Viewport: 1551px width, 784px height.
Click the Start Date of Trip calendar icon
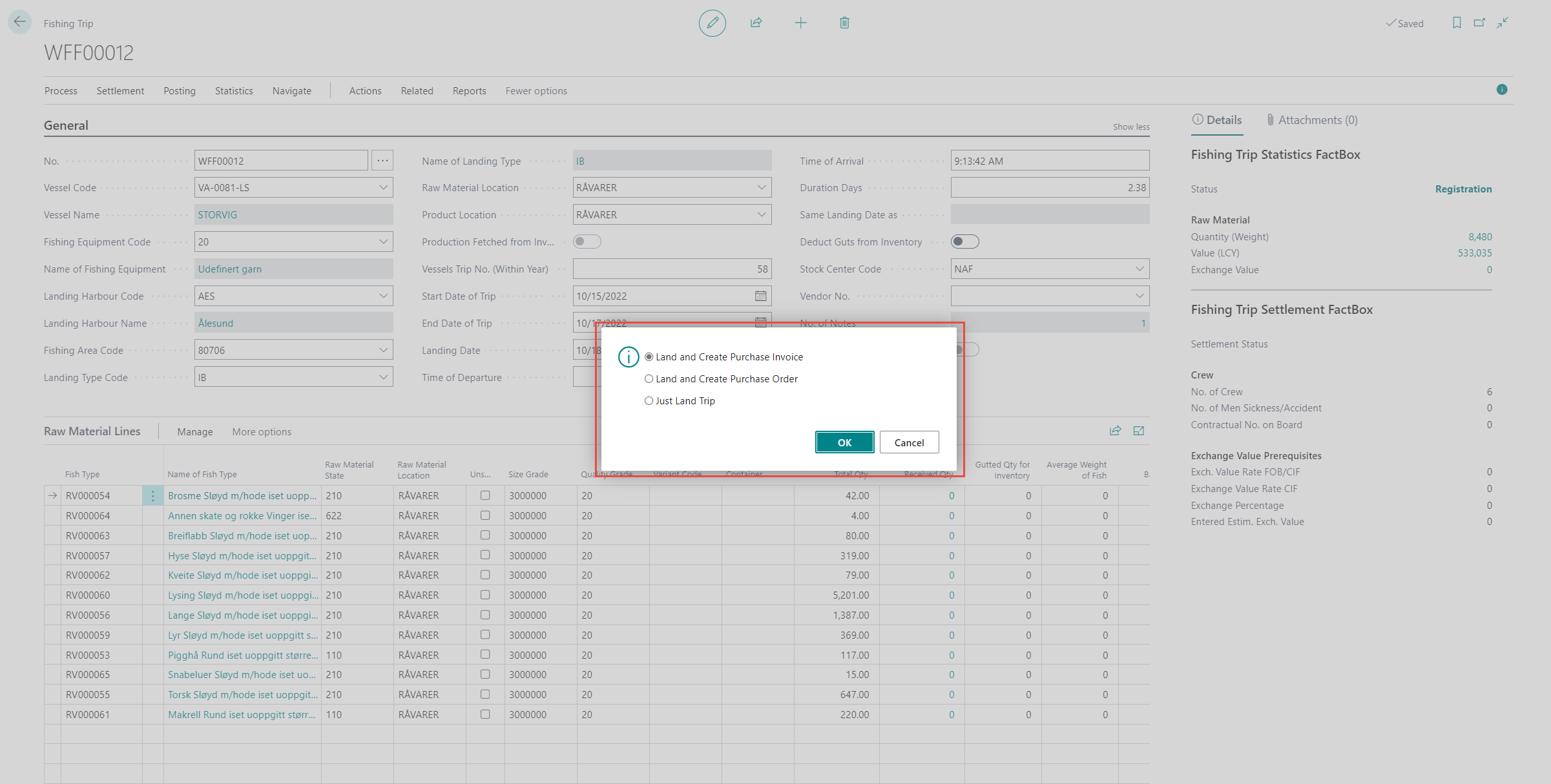click(760, 296)
